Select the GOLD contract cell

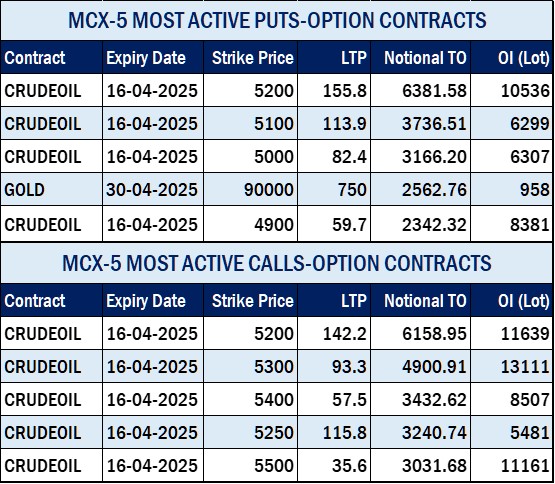click(52, 189)
